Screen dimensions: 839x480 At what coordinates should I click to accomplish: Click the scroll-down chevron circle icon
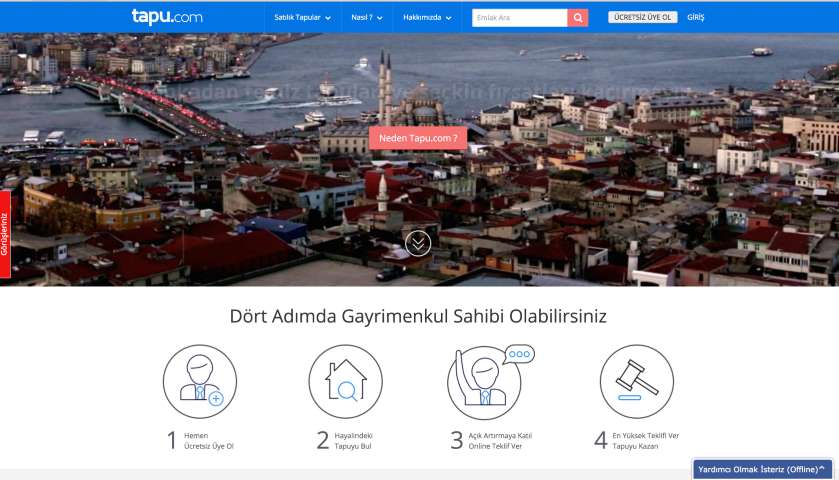coord(418,243)
